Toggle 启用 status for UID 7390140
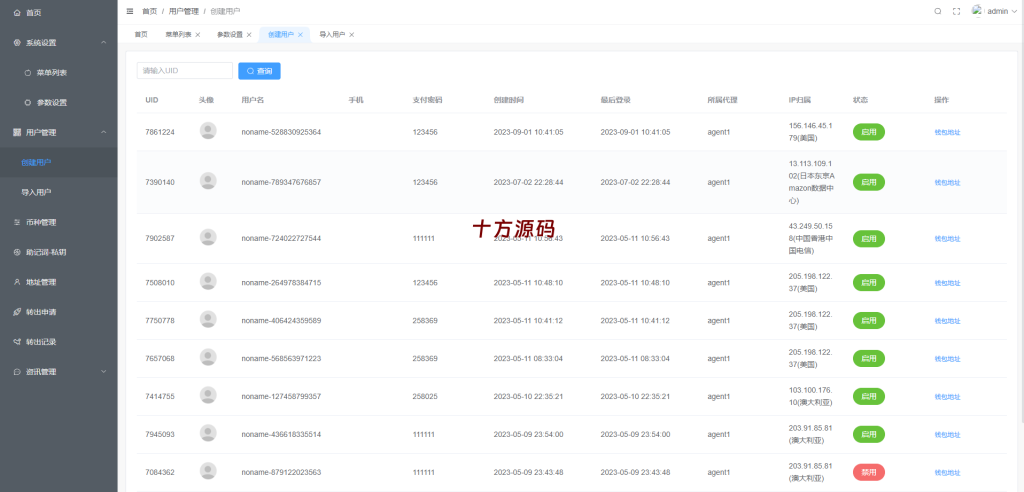 click(x=869, y=182)
